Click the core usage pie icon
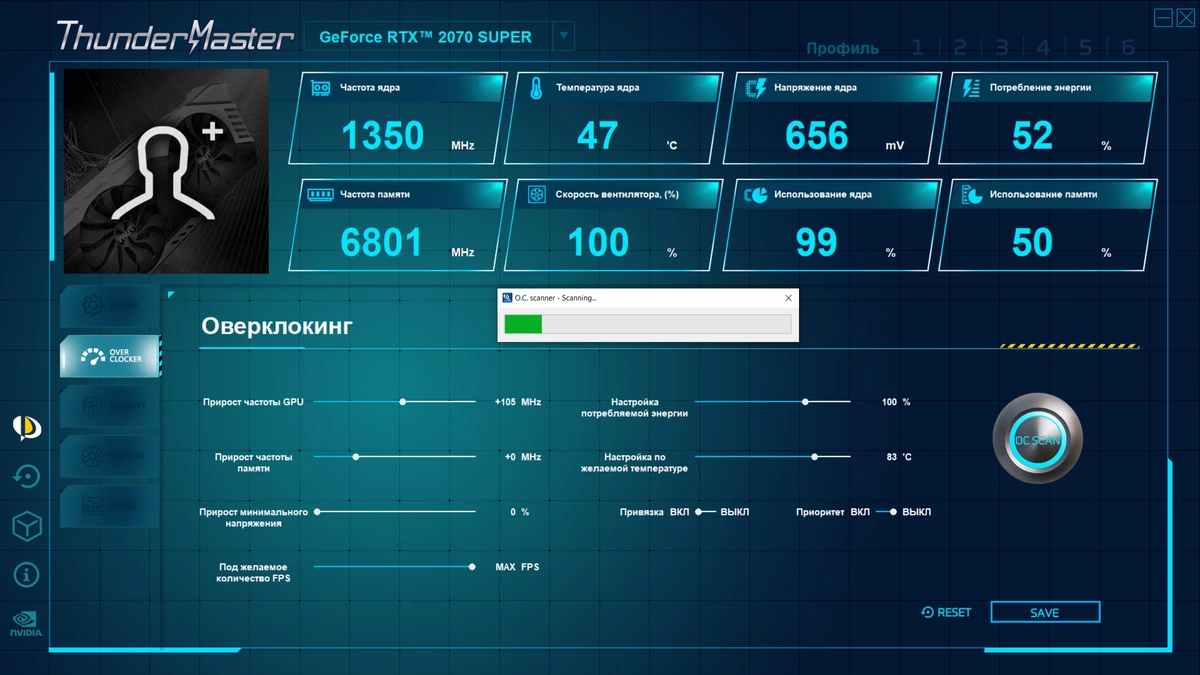This screenshot has width=1200, height=675. point(756,194)
